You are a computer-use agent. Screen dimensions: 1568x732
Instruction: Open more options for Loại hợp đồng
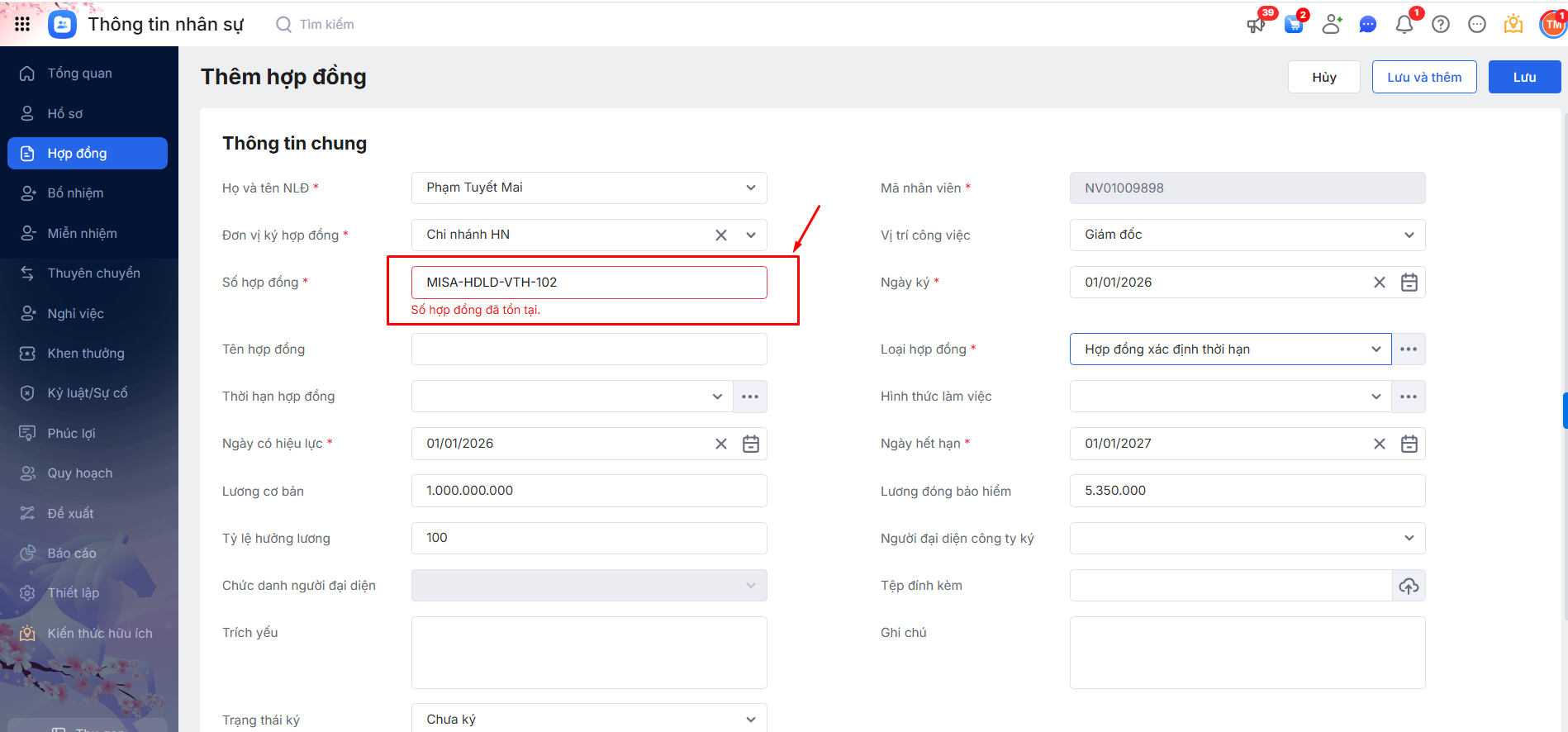click(1409, 349)
